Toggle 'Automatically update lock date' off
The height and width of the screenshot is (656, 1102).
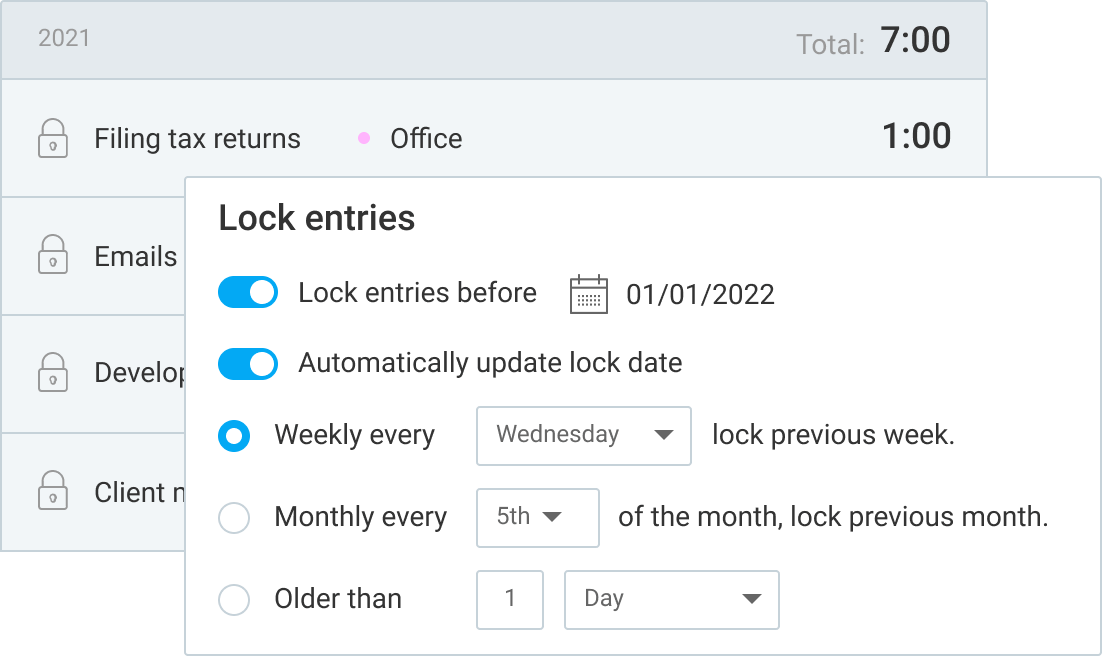pos(248,363)
